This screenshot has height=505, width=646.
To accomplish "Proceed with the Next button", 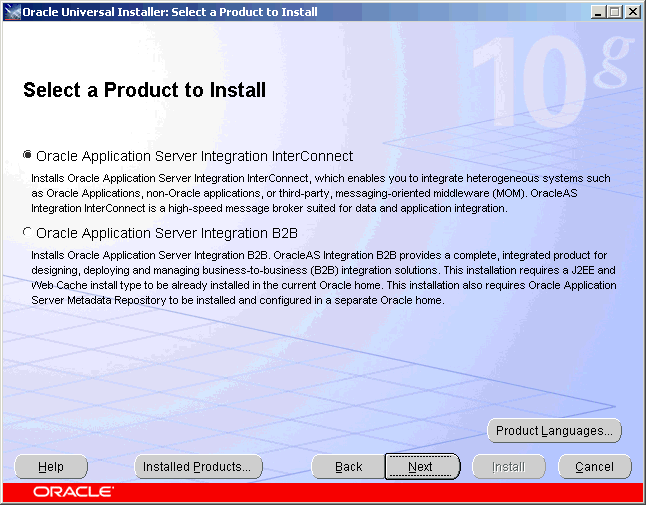I will pos(422,467).
